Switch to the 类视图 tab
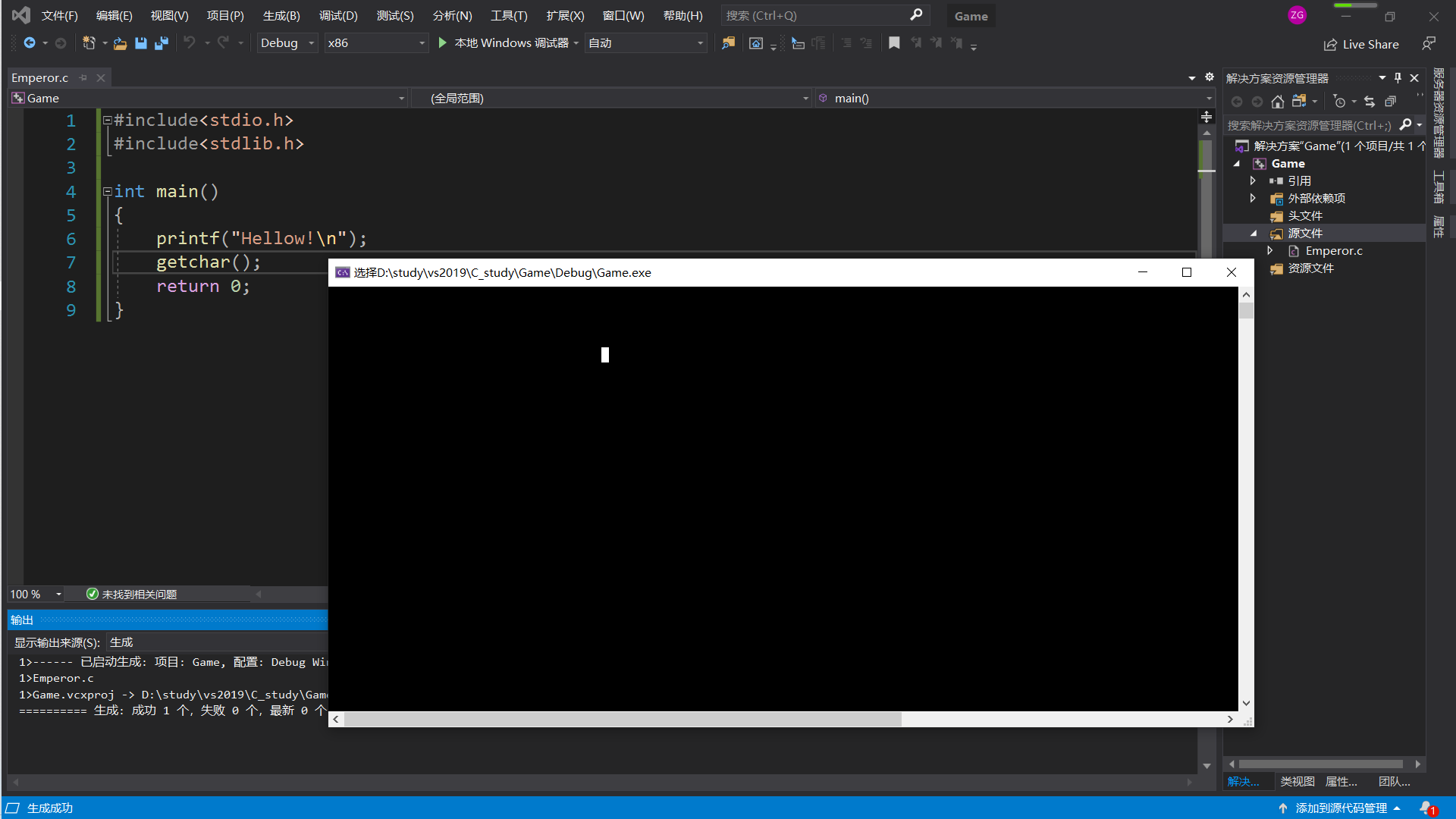 point(1298,782)
